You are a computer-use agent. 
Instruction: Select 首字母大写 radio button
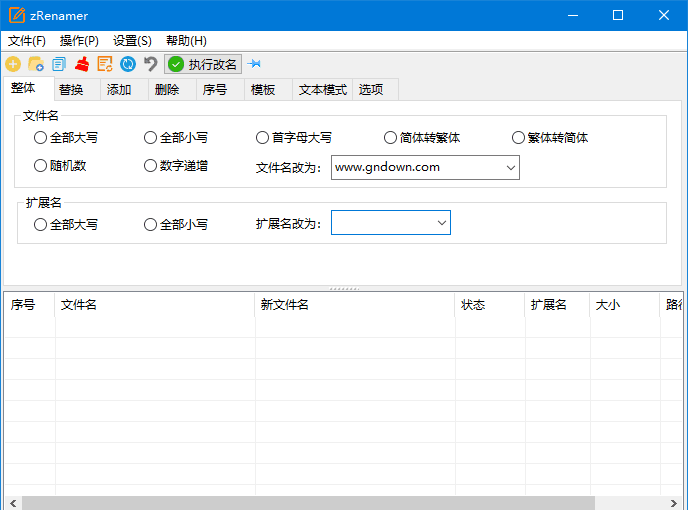294,138
